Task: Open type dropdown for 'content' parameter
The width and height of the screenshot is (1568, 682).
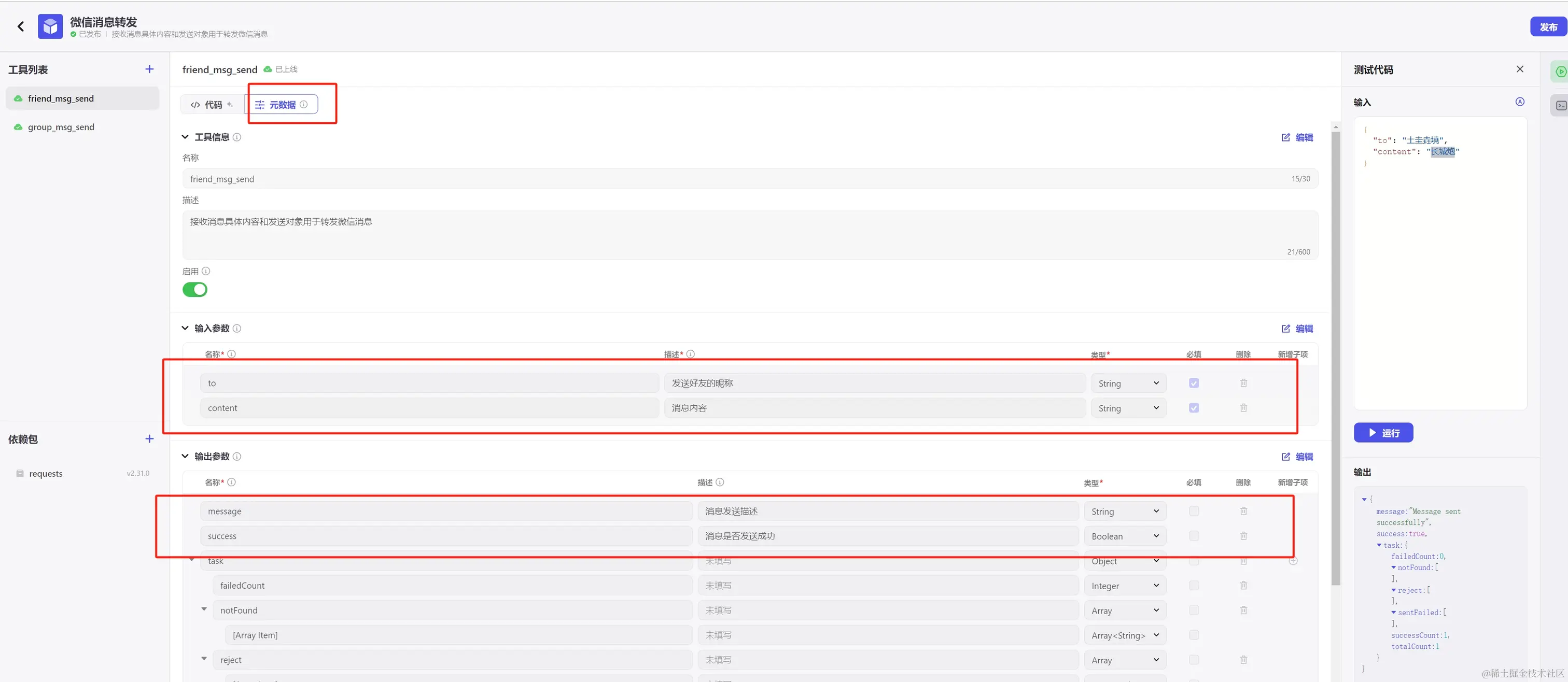Action: 1128,408
